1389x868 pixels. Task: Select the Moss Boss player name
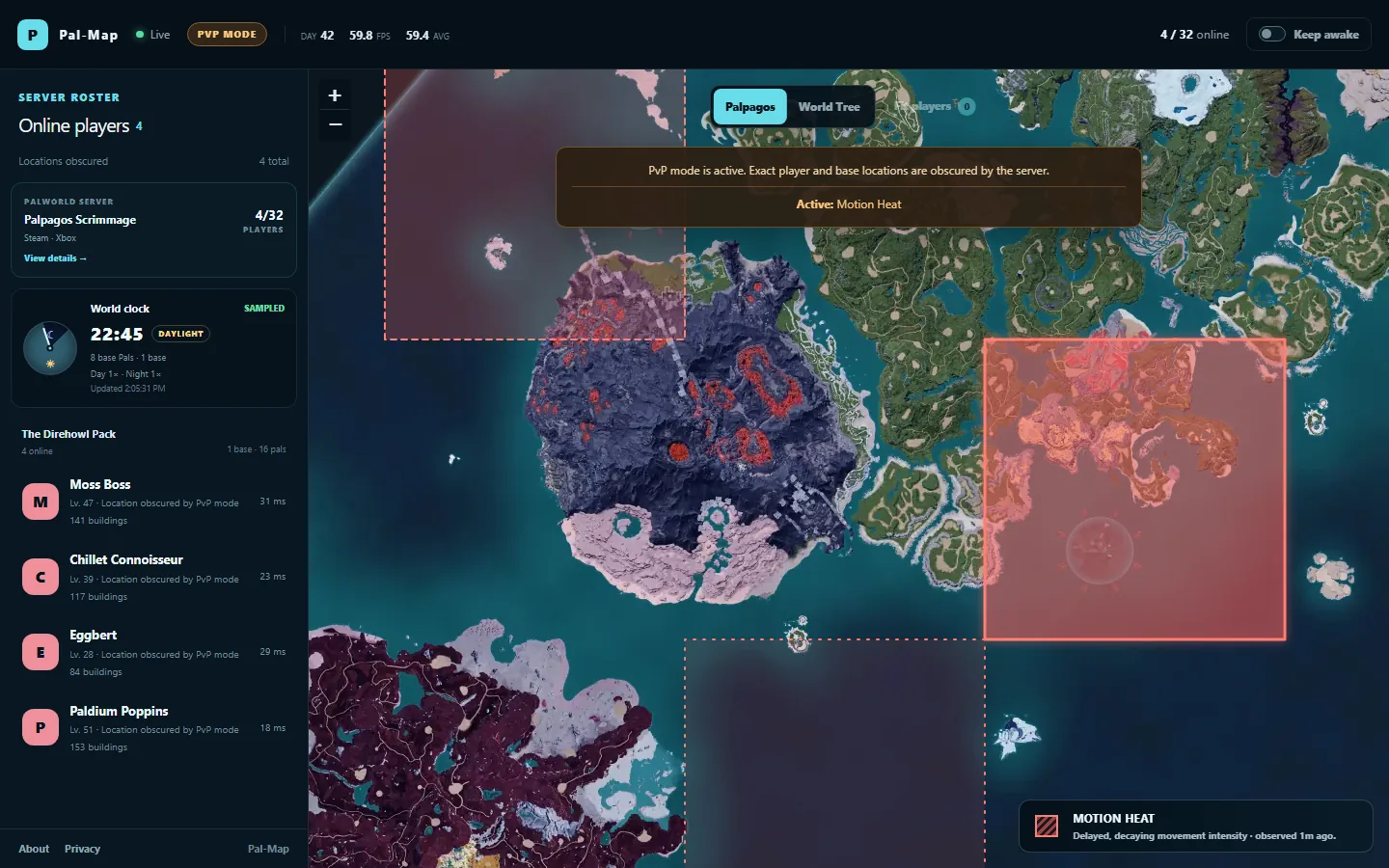click(x=99, y=484)
